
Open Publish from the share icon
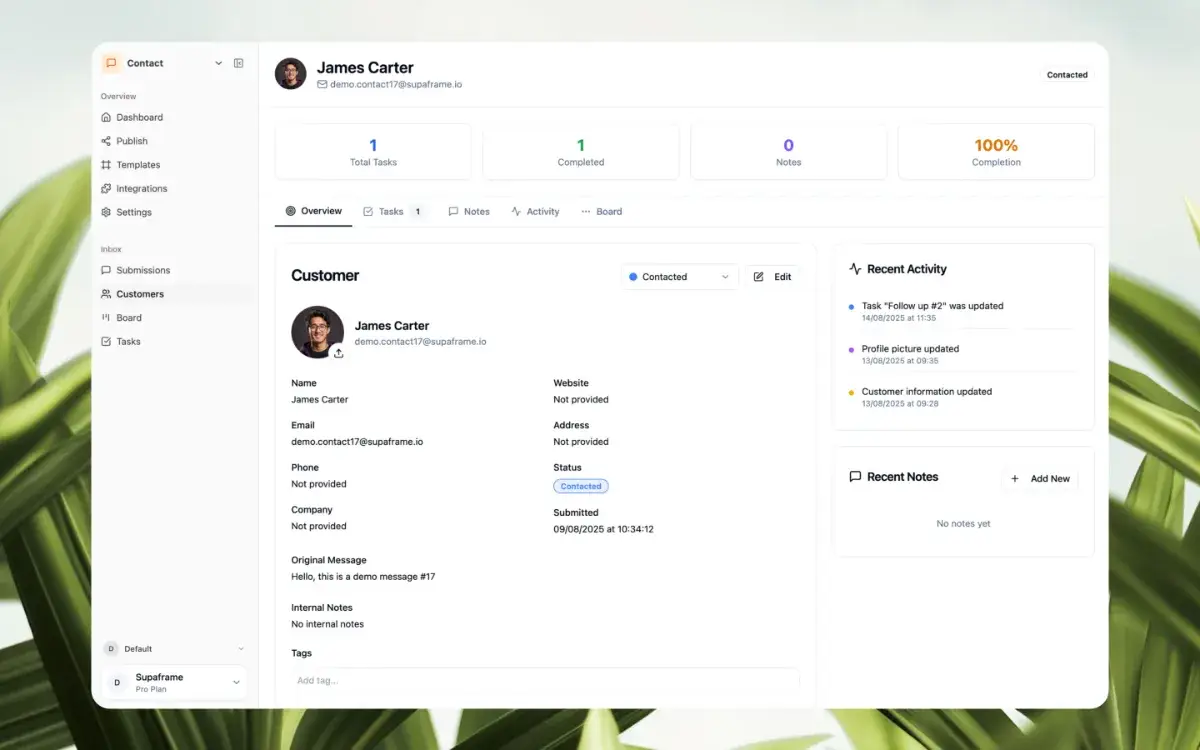106,141
